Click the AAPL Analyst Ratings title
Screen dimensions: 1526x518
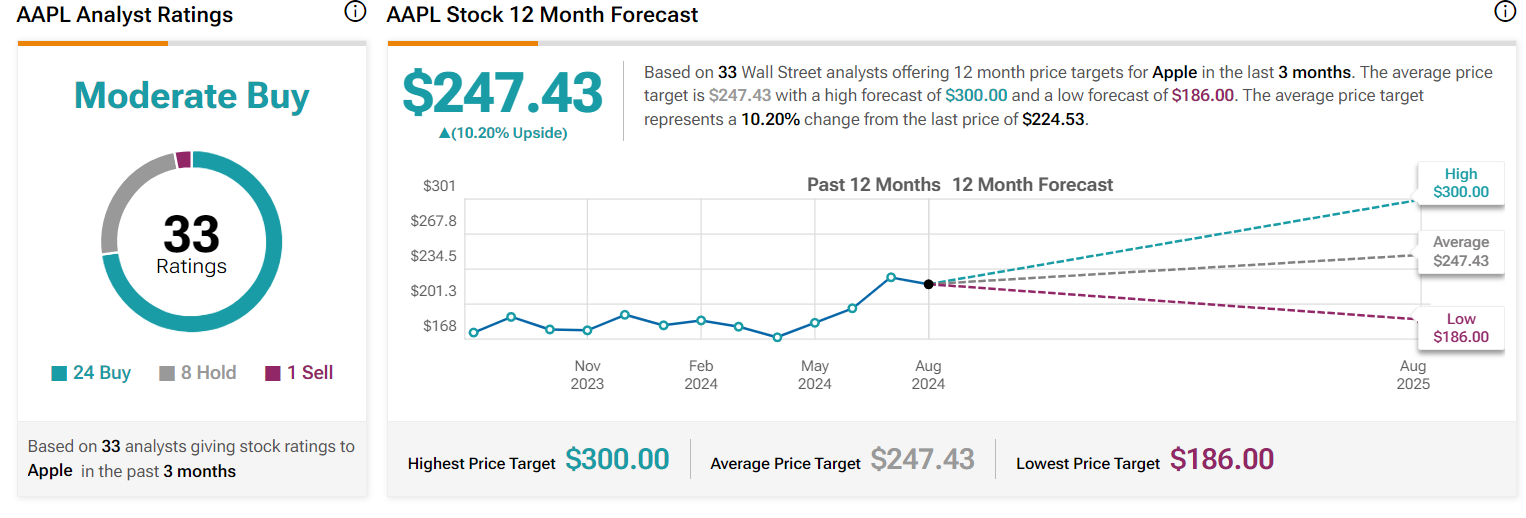pos(125,15)
